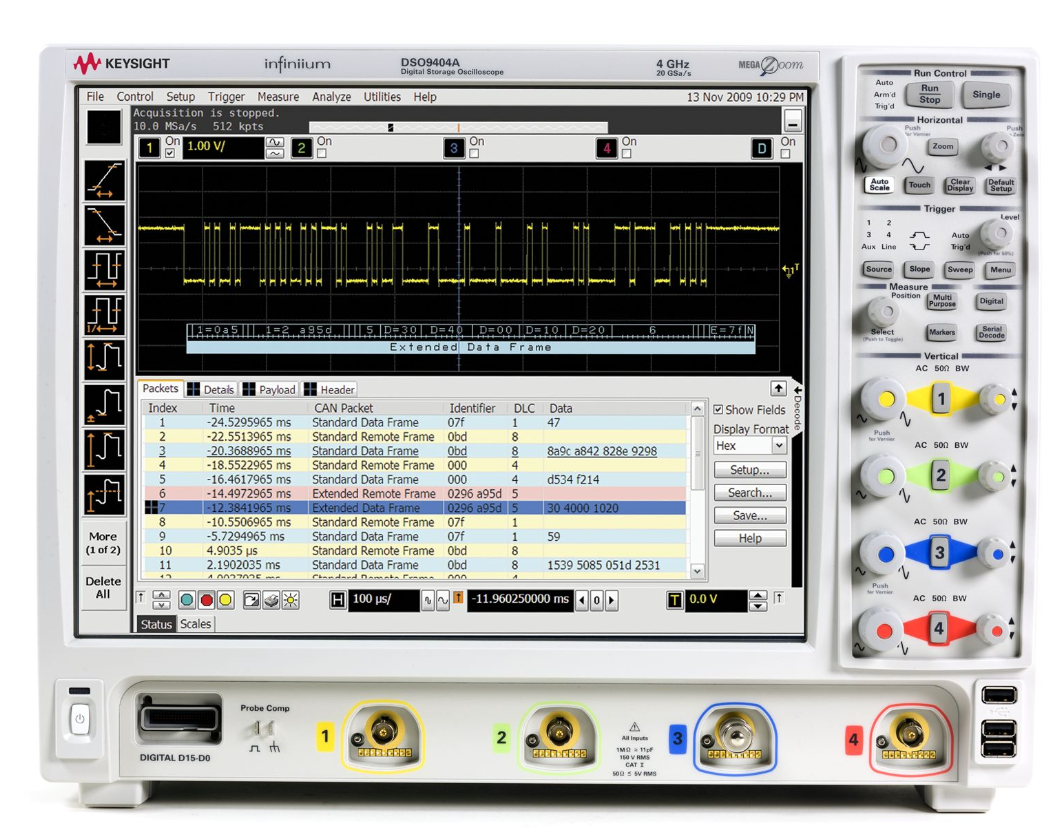1052x828 pixels.
Task: Click the sun brightness icon in bottom toolbar
Action: tap(290, 600)
